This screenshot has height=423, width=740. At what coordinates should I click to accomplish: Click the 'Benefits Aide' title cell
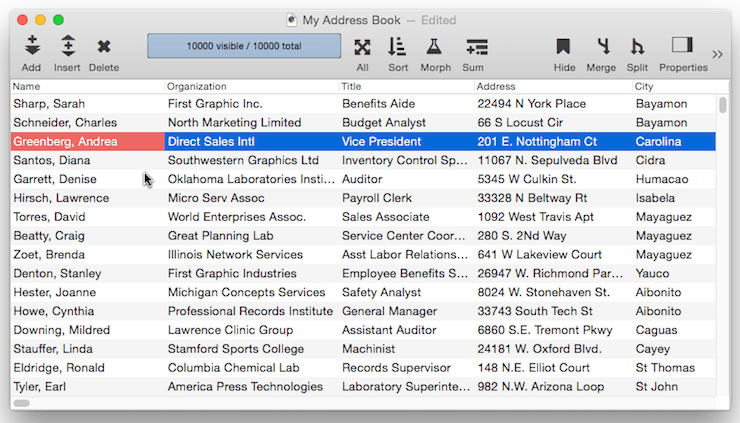click(406, 104)
